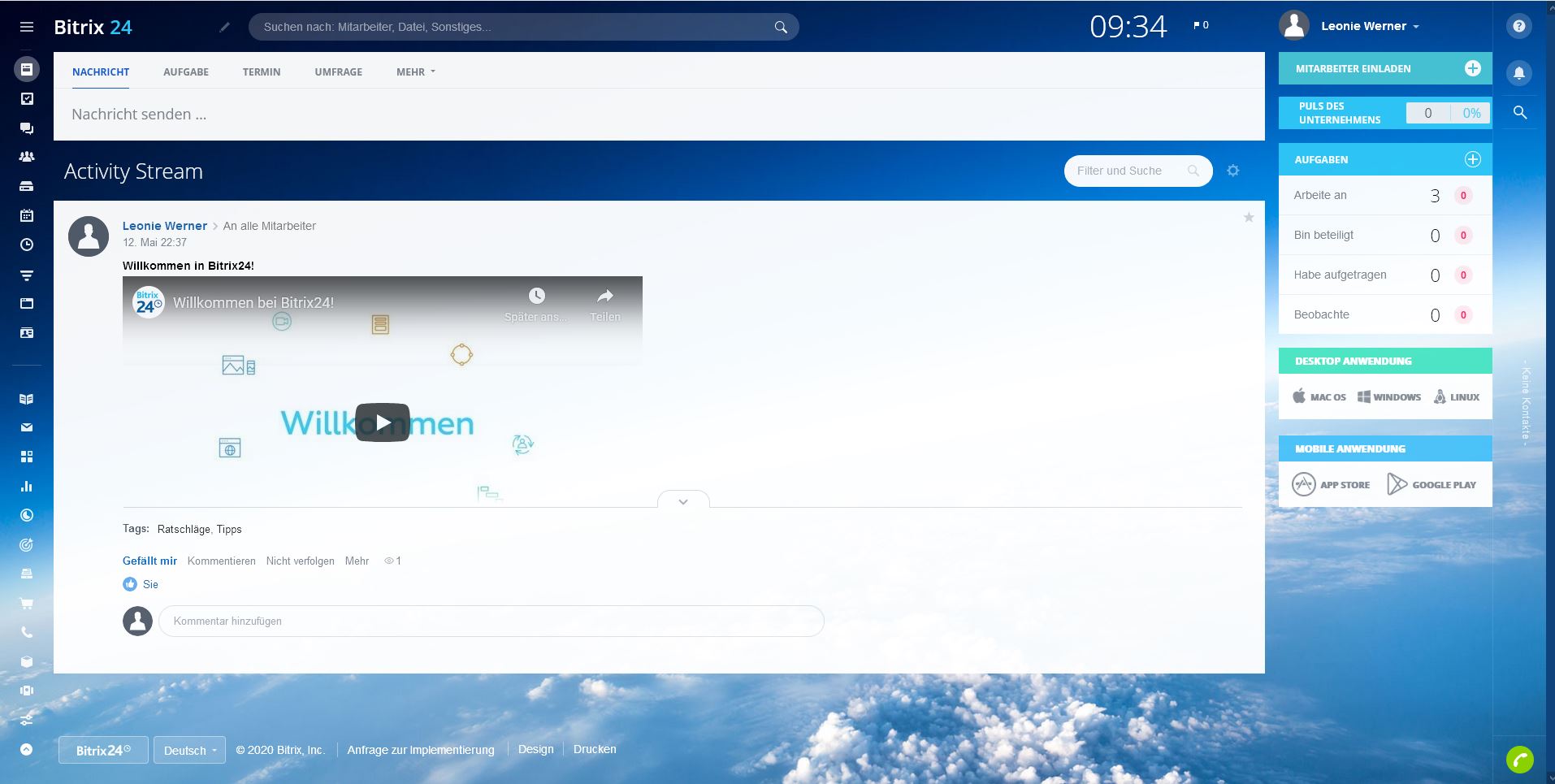Click the MITARBEITER EINLADEN button
1555x784 pixels.
pos(1385,68)
